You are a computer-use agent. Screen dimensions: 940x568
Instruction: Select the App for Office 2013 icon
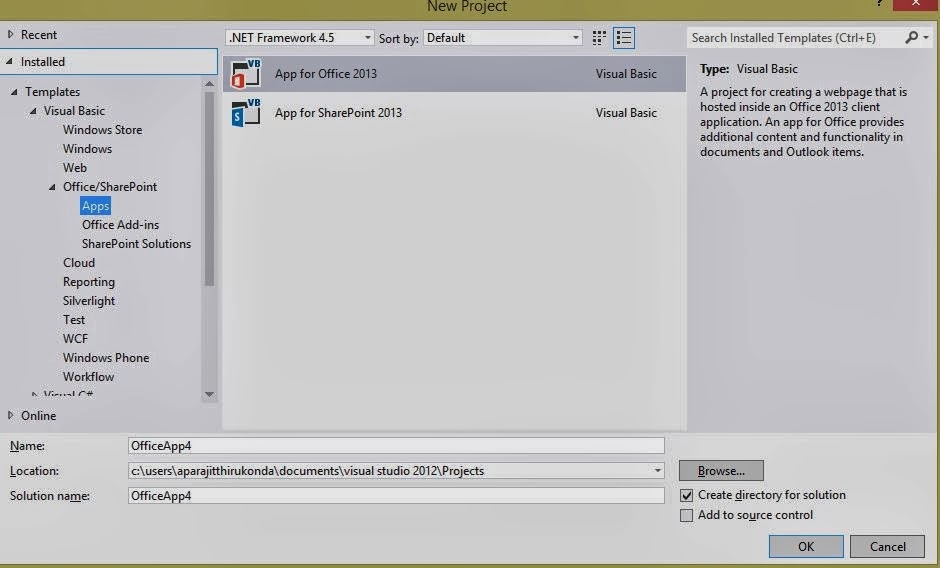click(246, 73)
